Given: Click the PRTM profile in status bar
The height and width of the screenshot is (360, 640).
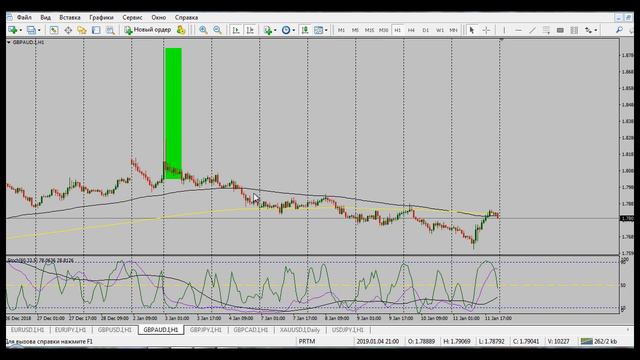Looking at the screenshot, I should 307,341.
